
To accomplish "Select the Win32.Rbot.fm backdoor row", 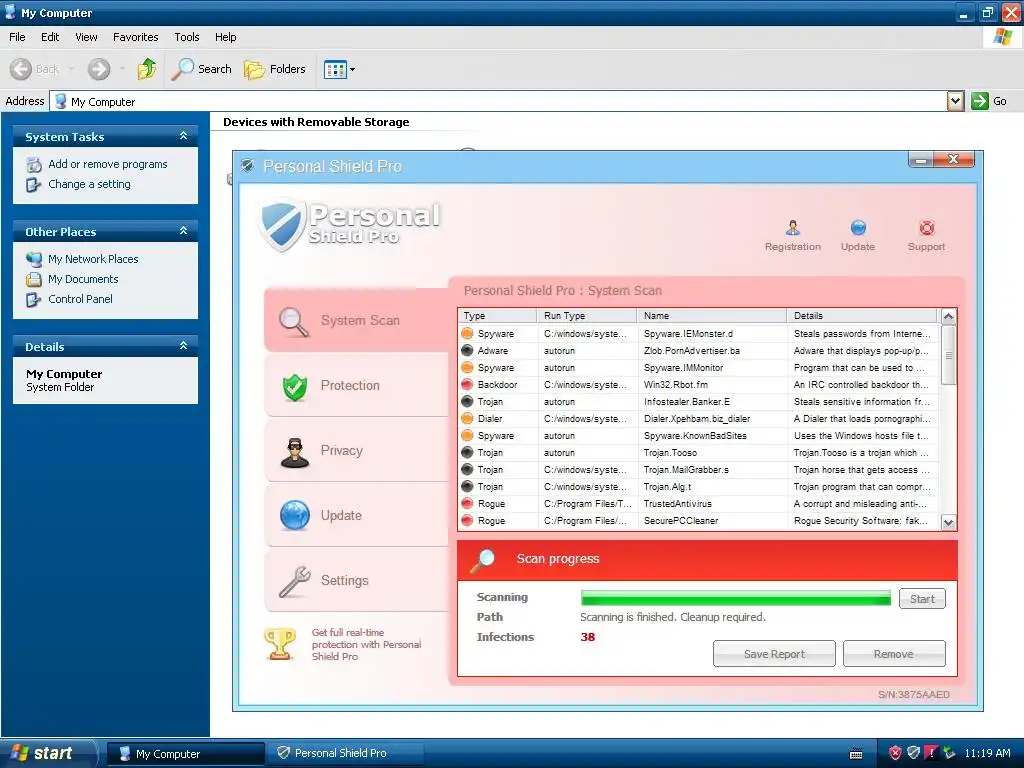I will [x=699, y=385].
